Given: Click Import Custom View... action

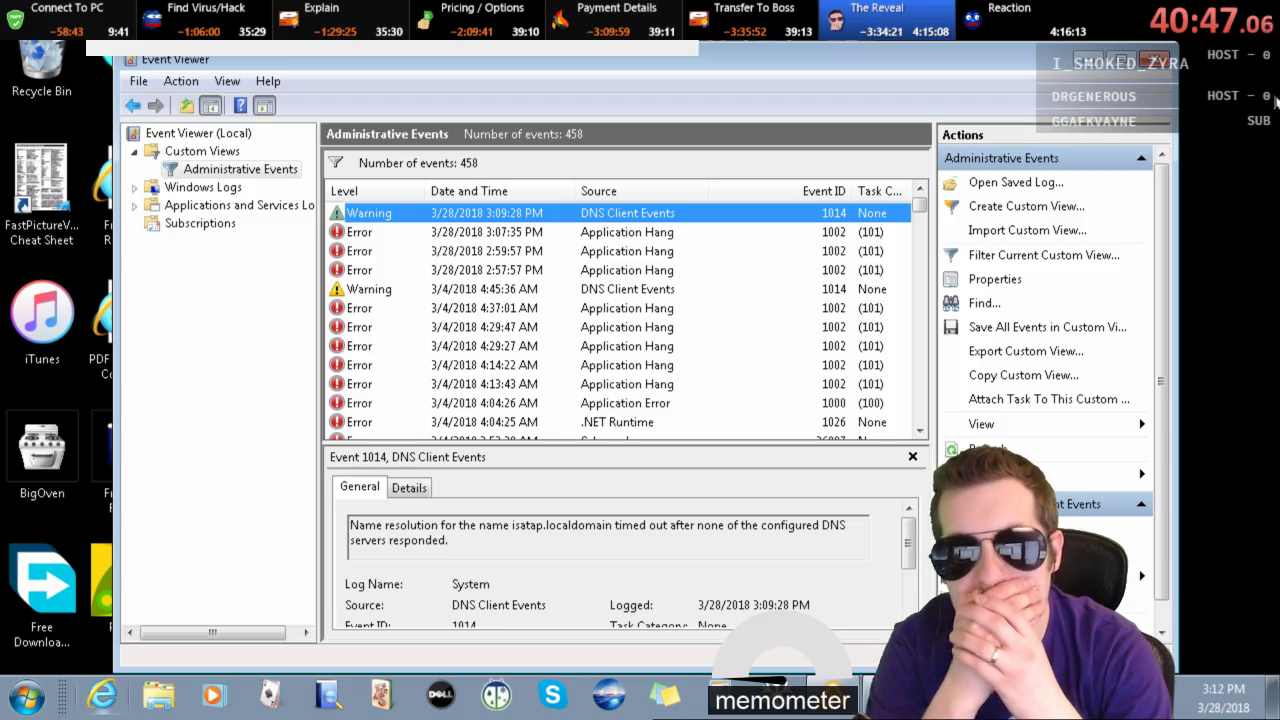Looking at the screenshot, I should [x=1027, y=231].
